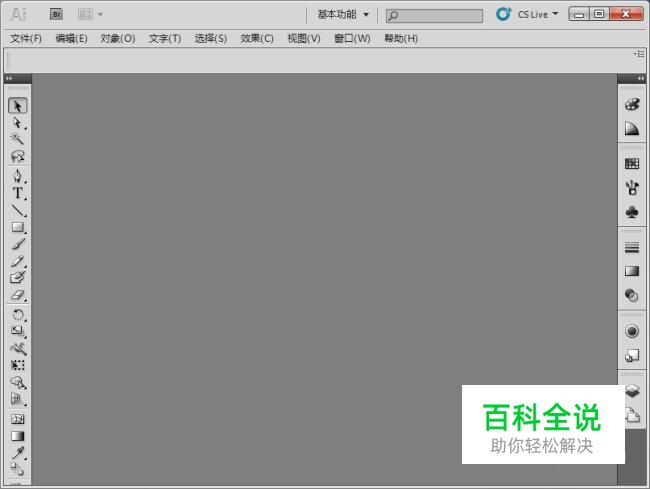Open the Arrange Documents dropdown
The height and width of the screenshot is (489, 650).
pos(90,15)
